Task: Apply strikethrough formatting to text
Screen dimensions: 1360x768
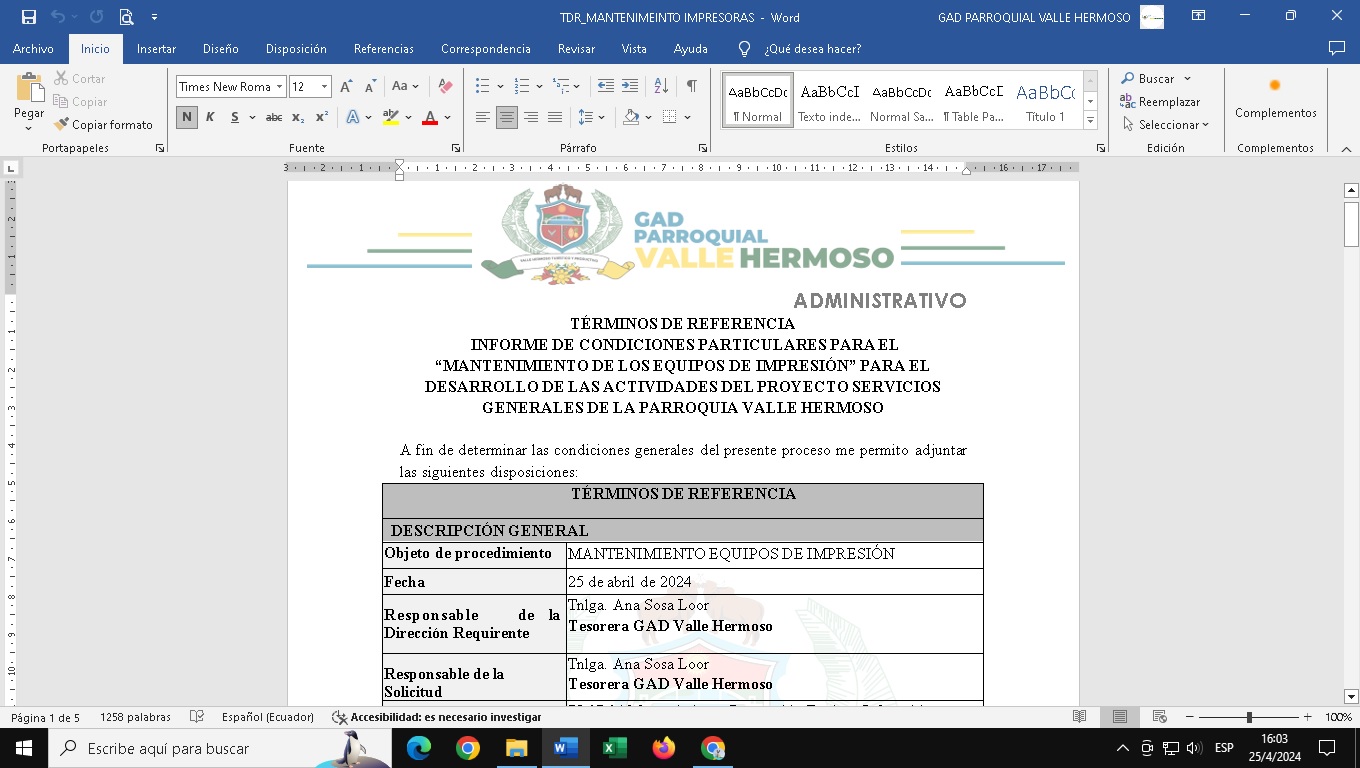Action: pos(273,117)
